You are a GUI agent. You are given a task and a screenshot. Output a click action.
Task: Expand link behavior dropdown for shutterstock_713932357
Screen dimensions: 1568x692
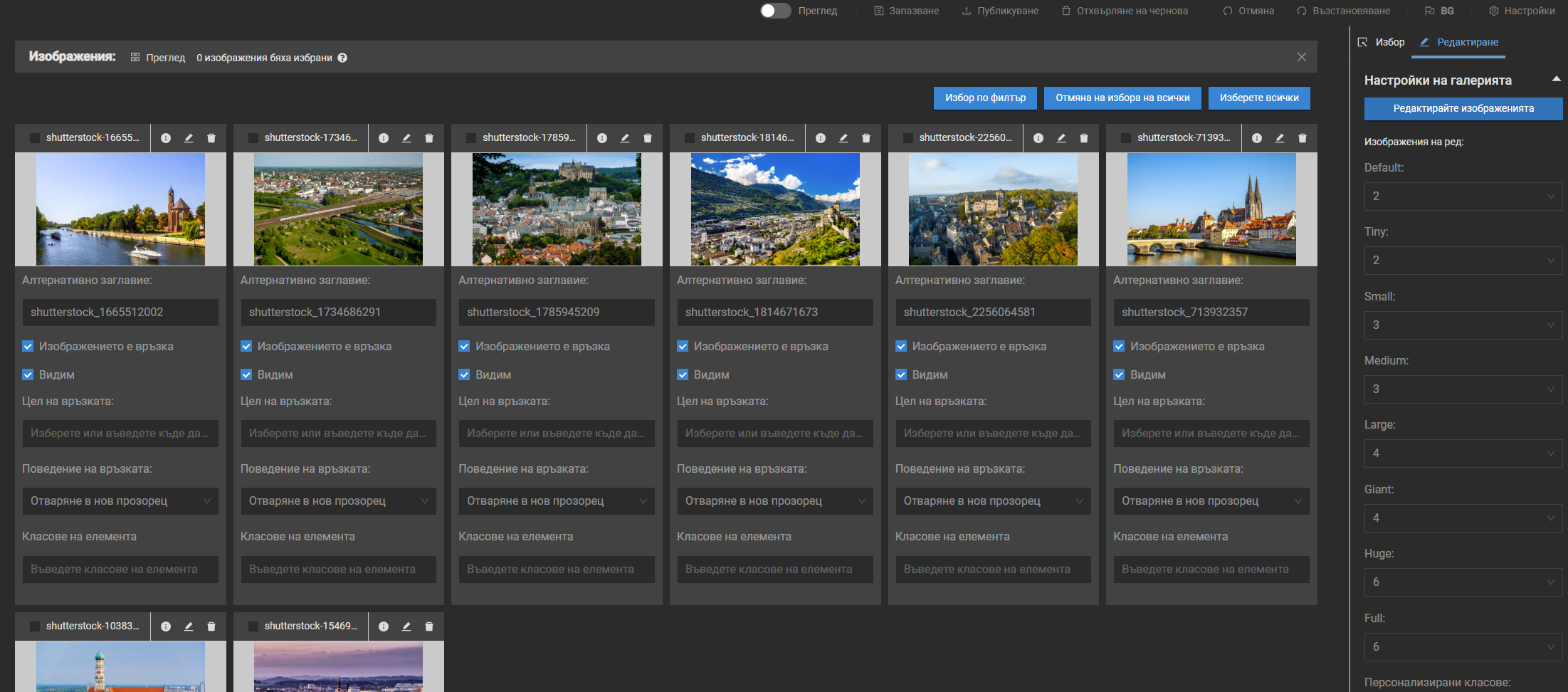tap(1211, 501)
